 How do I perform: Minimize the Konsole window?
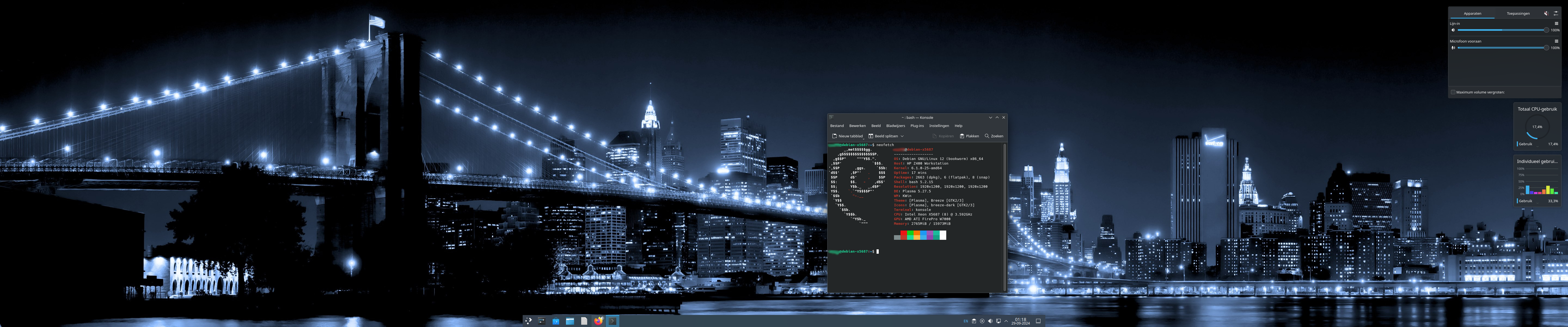point(990,117)
